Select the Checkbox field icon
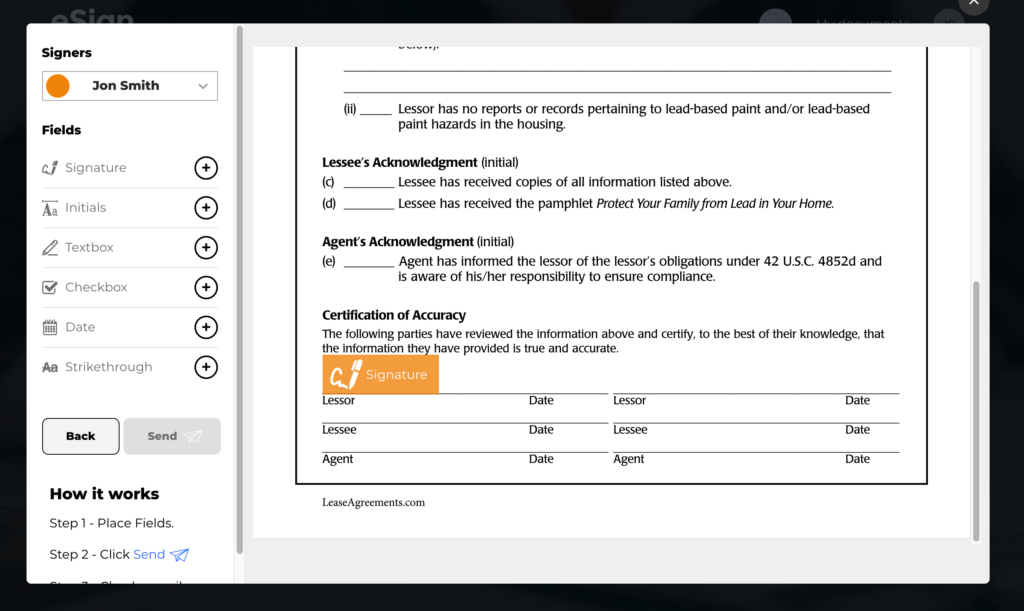Viewport: 1024px width, 611px height. [x=50, y=287]
